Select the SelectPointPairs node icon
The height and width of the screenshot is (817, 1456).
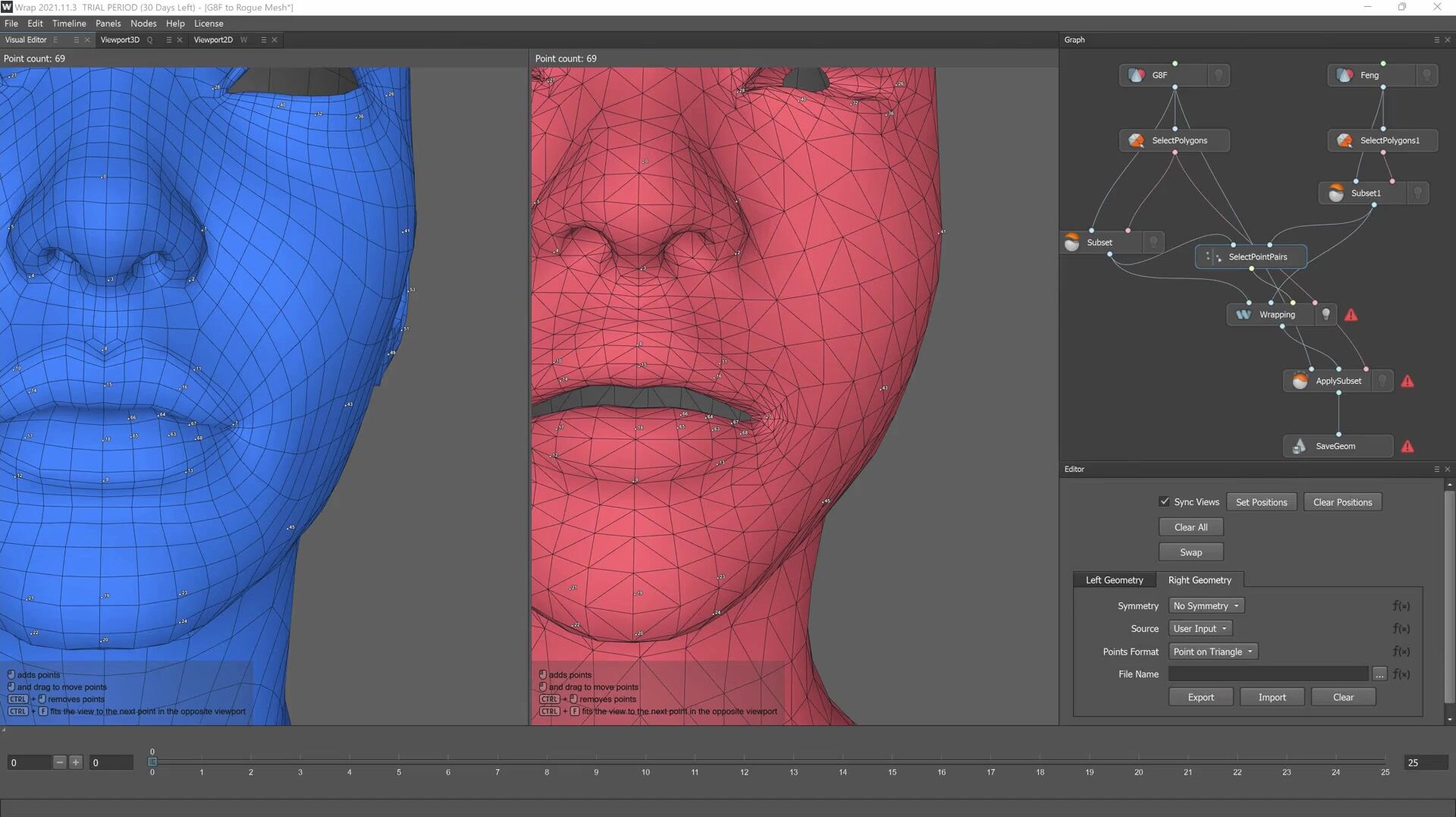[1213, 257]
